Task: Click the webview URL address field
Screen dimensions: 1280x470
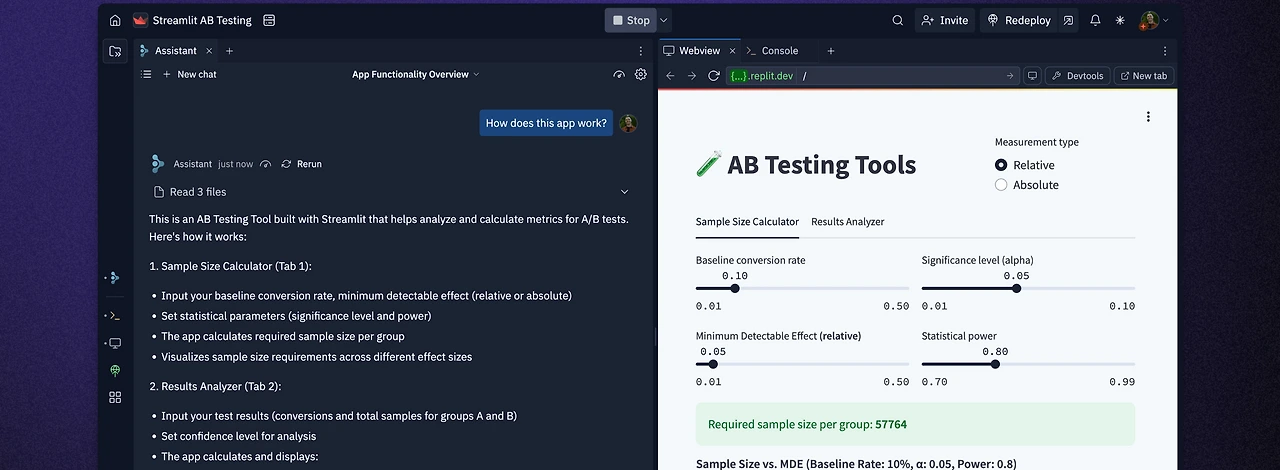Action: (x=900, y=76)
